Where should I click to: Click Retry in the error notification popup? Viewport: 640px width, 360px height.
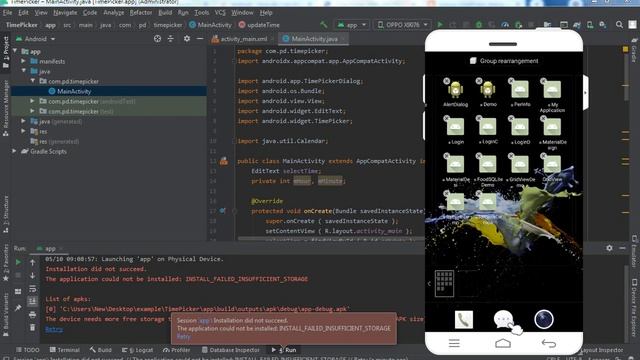[x=184, y=336]
